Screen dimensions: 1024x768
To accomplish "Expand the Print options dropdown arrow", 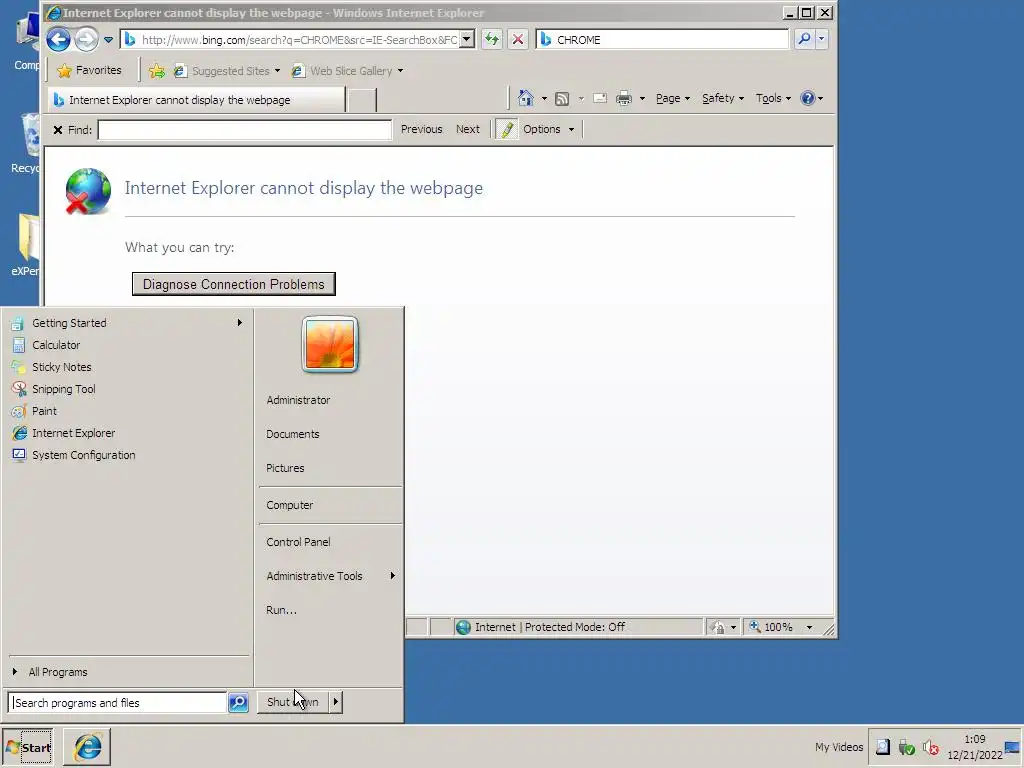I will (642, 99).
